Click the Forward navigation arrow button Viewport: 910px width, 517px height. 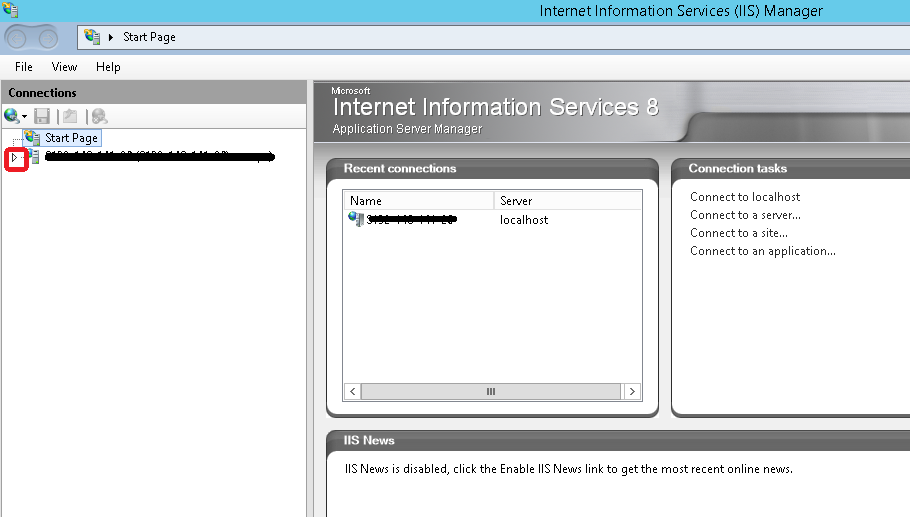48,38
